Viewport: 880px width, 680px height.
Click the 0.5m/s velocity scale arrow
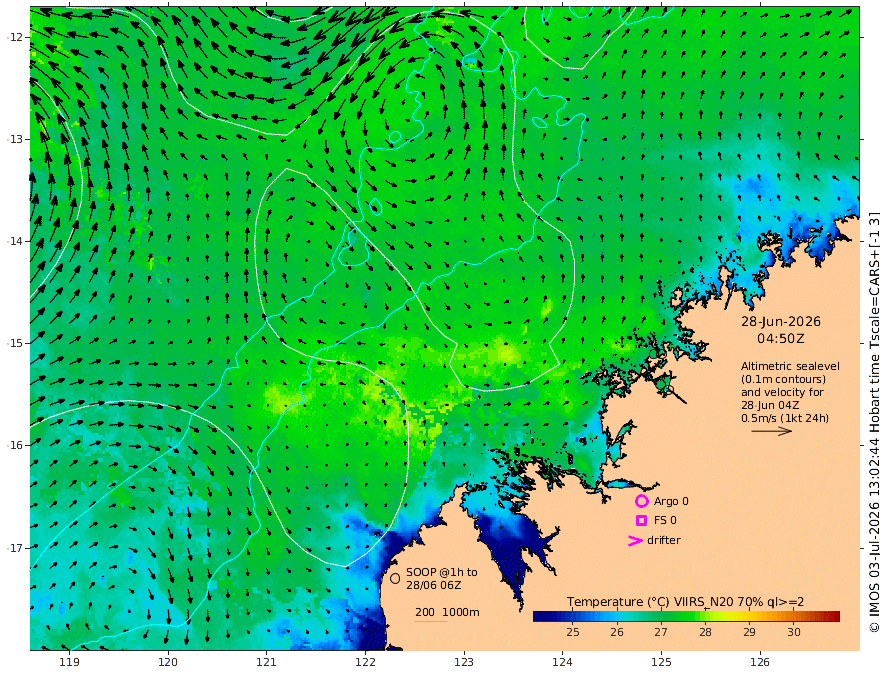click(772, 431)
